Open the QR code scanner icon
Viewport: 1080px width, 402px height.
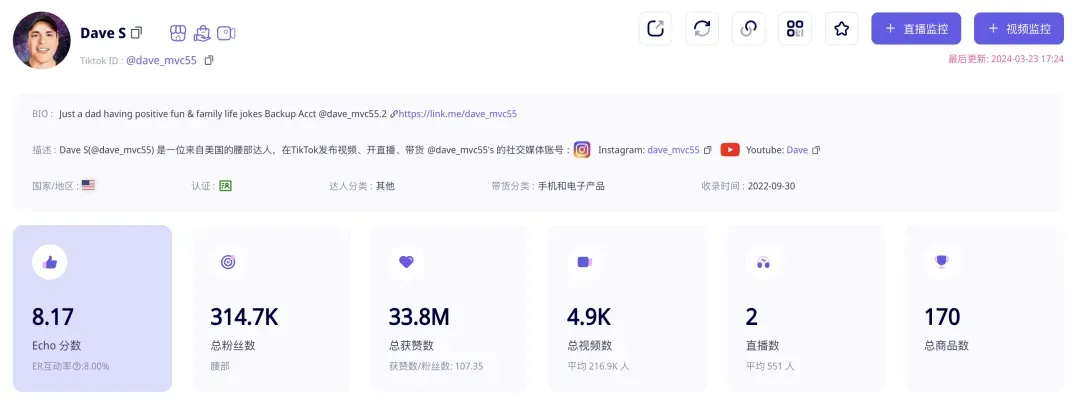pos(795,28)
